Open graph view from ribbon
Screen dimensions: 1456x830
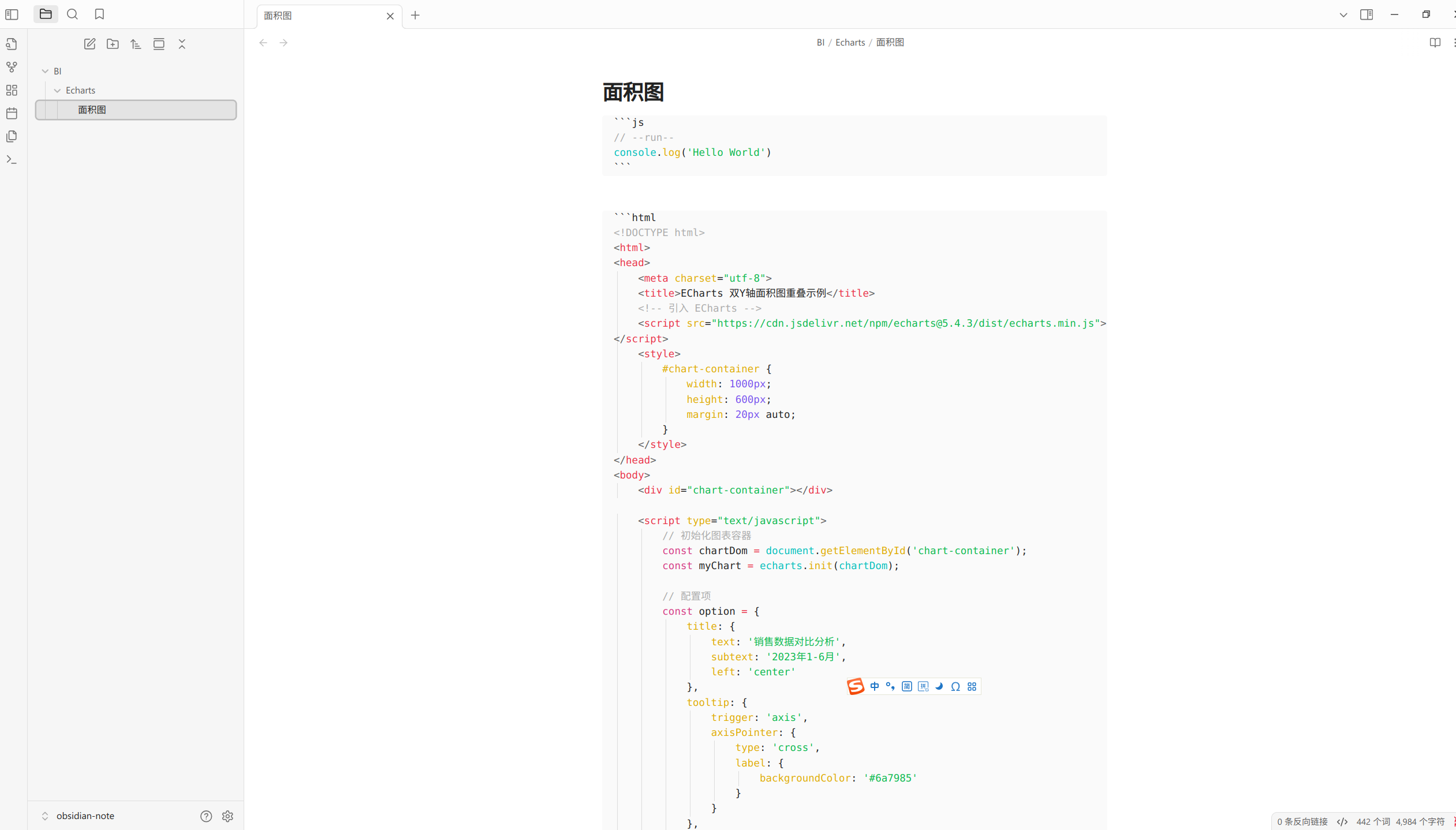(12, 67)
